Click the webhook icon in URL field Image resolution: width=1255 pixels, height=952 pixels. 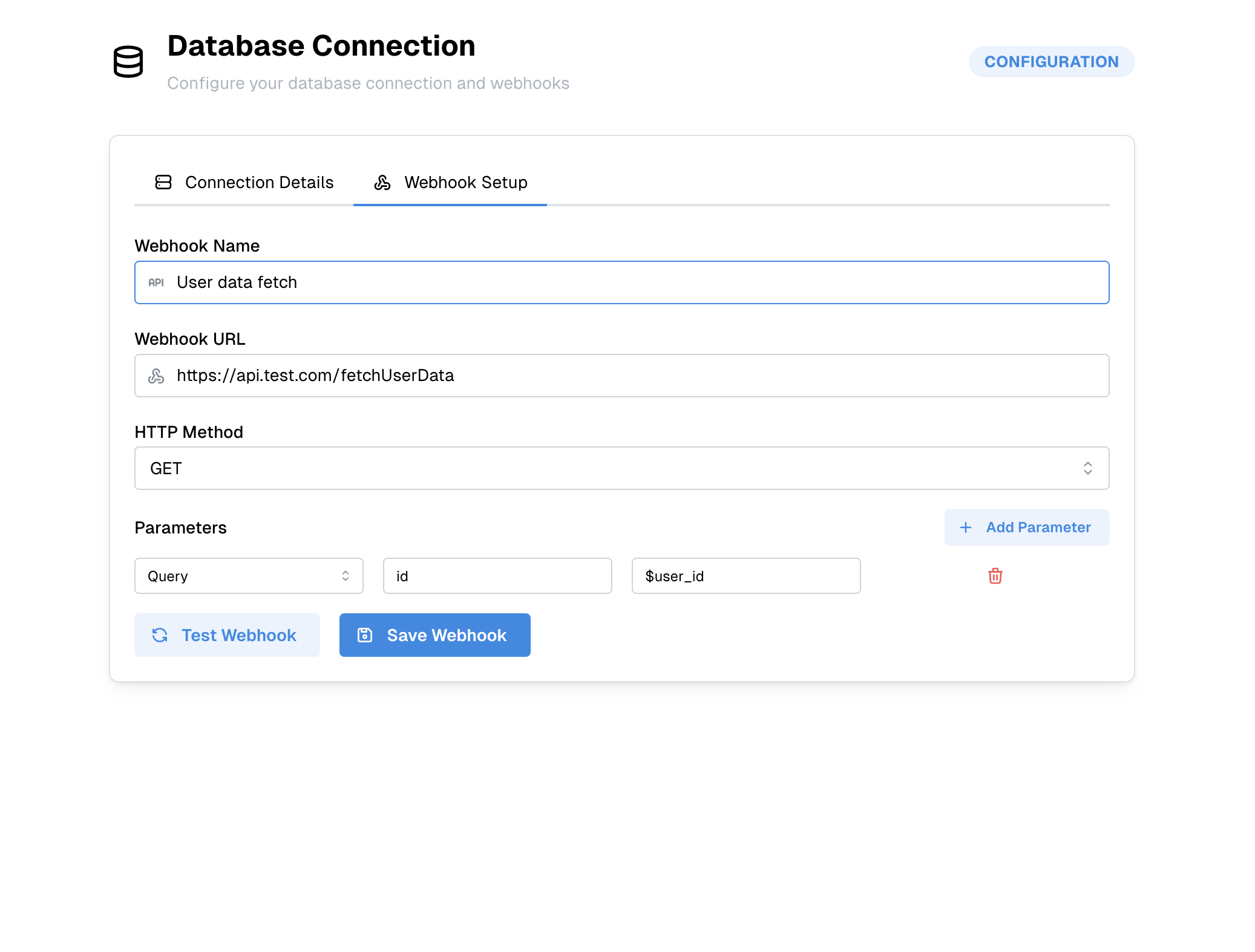coord(156,376)
